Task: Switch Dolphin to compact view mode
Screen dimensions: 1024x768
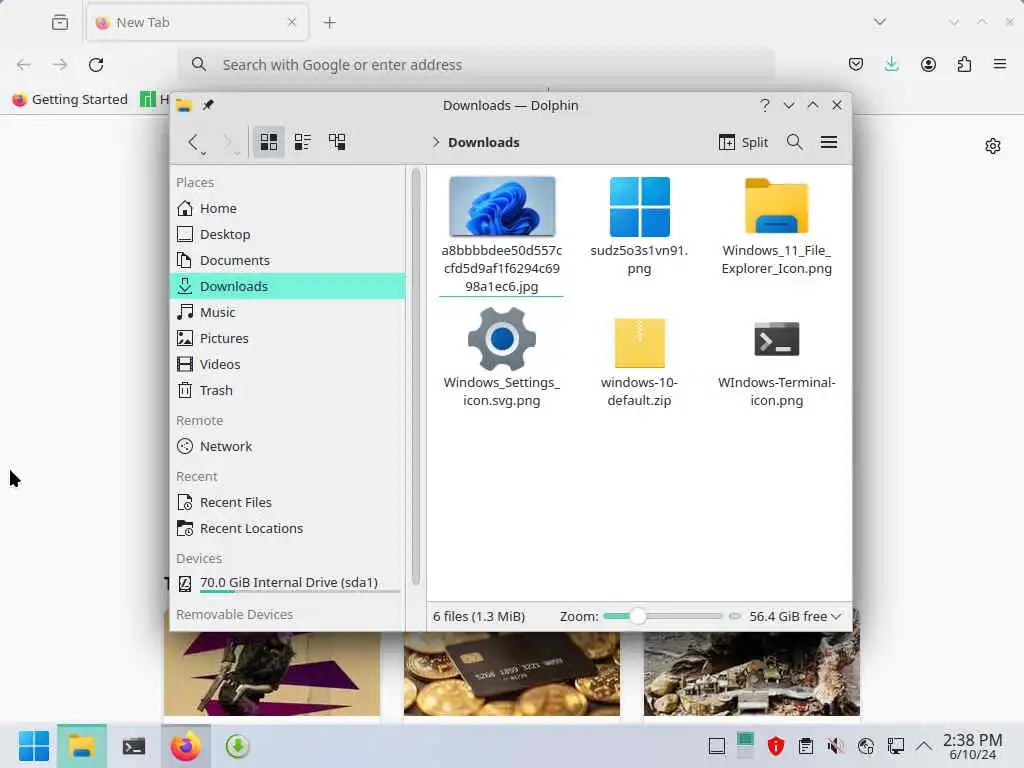Action: tap(302, 142)
